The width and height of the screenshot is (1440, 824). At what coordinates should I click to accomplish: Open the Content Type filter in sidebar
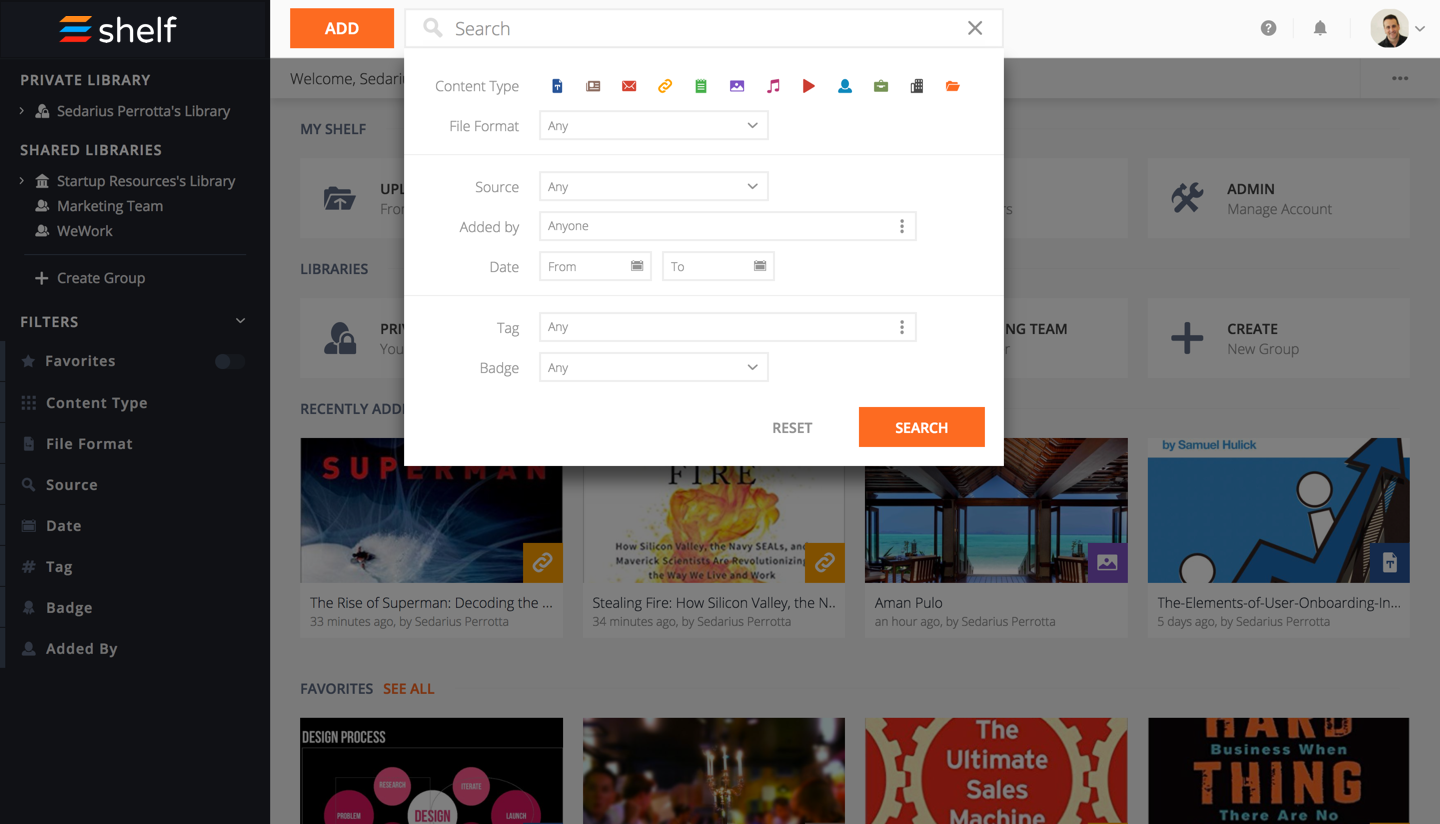pyautogui.click(x=96, y=403)
